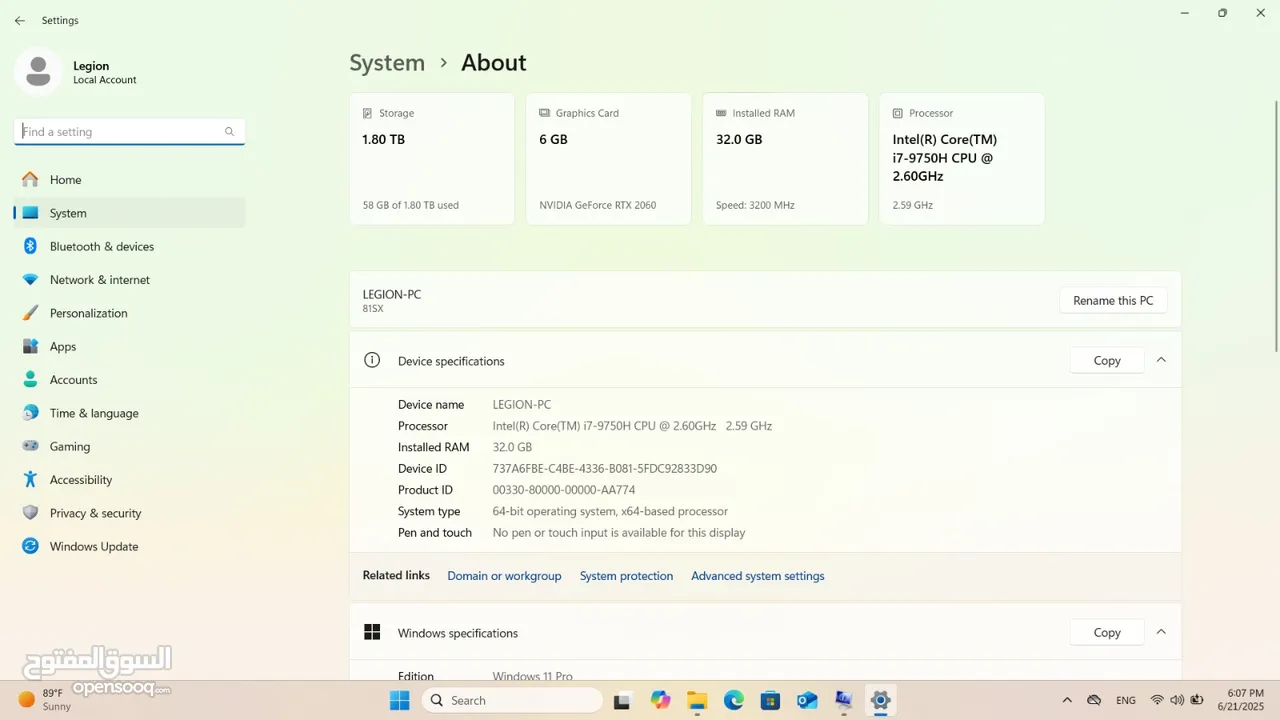Open the Windows Start menu
This screenshot has height=720, width=1280.
(x=399, y=700)
